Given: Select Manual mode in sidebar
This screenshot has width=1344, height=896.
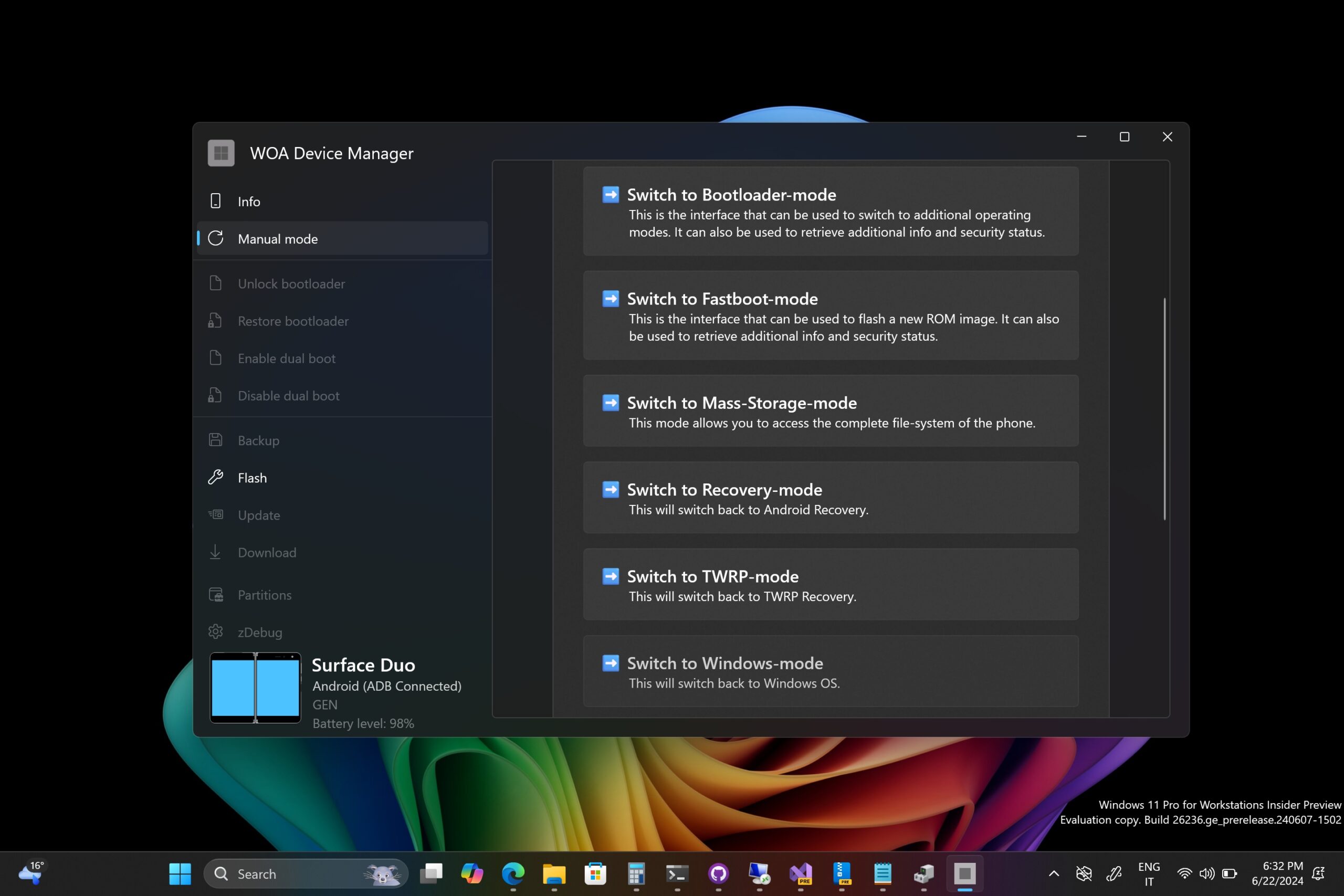Looking at the screenshot, I should pyautogui.click(x=342, y=238).
